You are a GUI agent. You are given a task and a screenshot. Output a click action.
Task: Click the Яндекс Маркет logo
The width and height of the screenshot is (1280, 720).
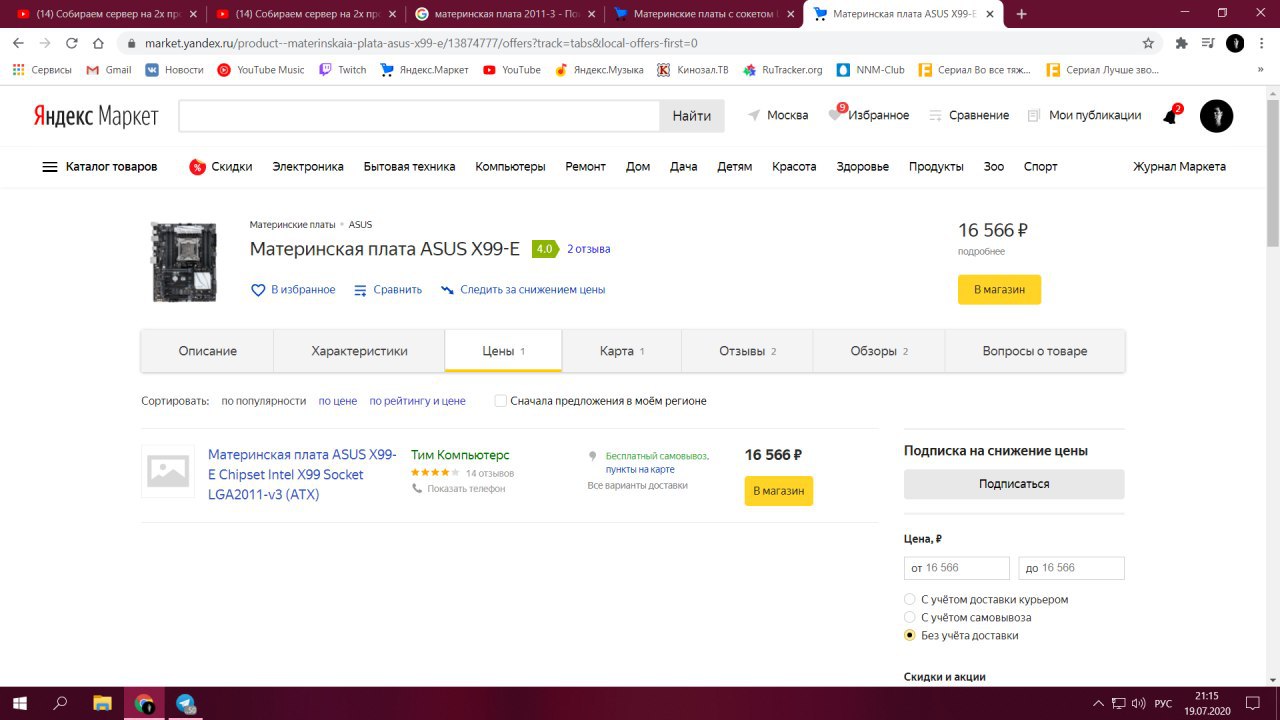point(96,116)
